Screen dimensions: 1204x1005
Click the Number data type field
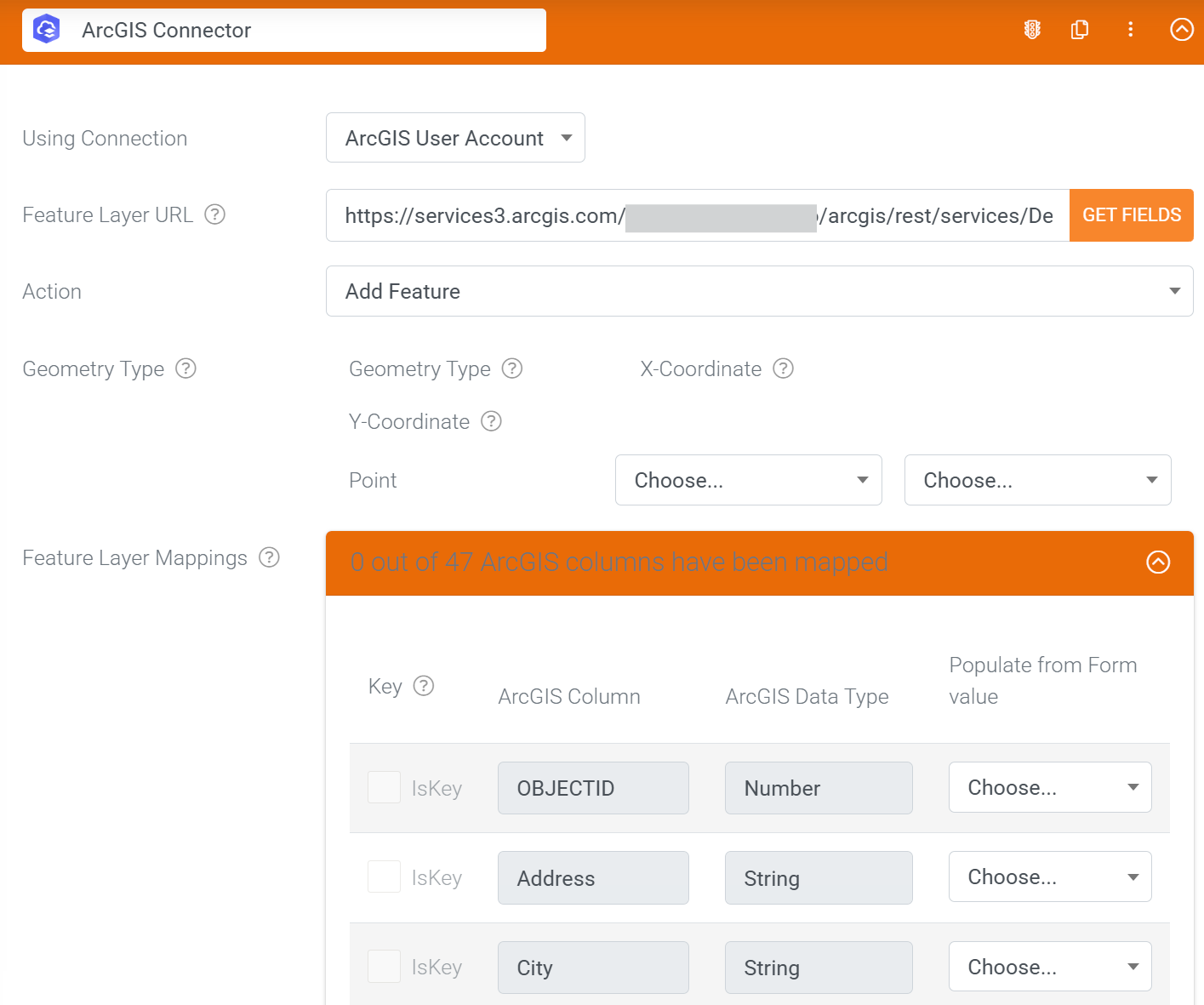pyautogui.click(x=819, y=788)
